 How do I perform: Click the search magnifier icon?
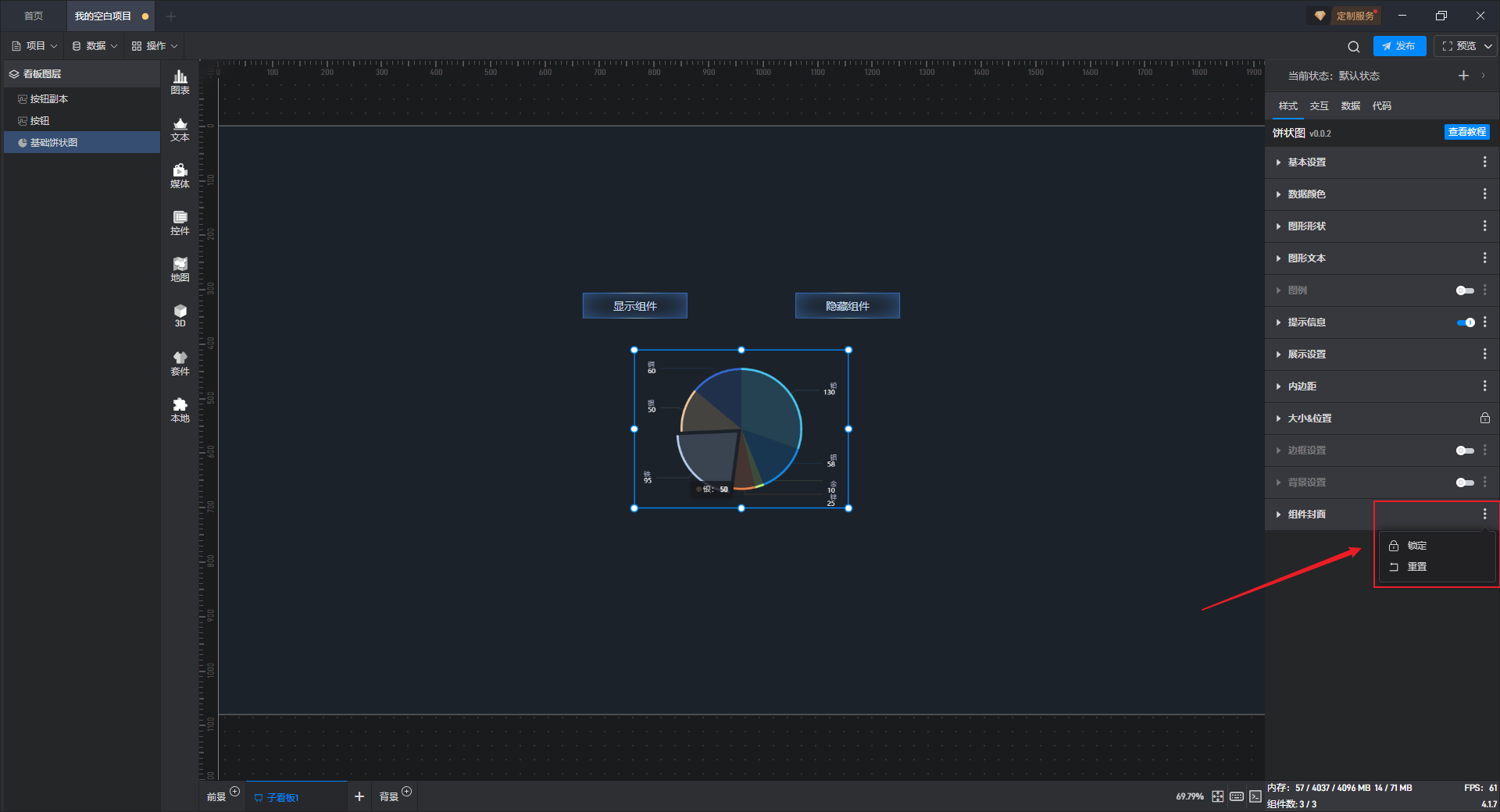(x=1353, y=46)
